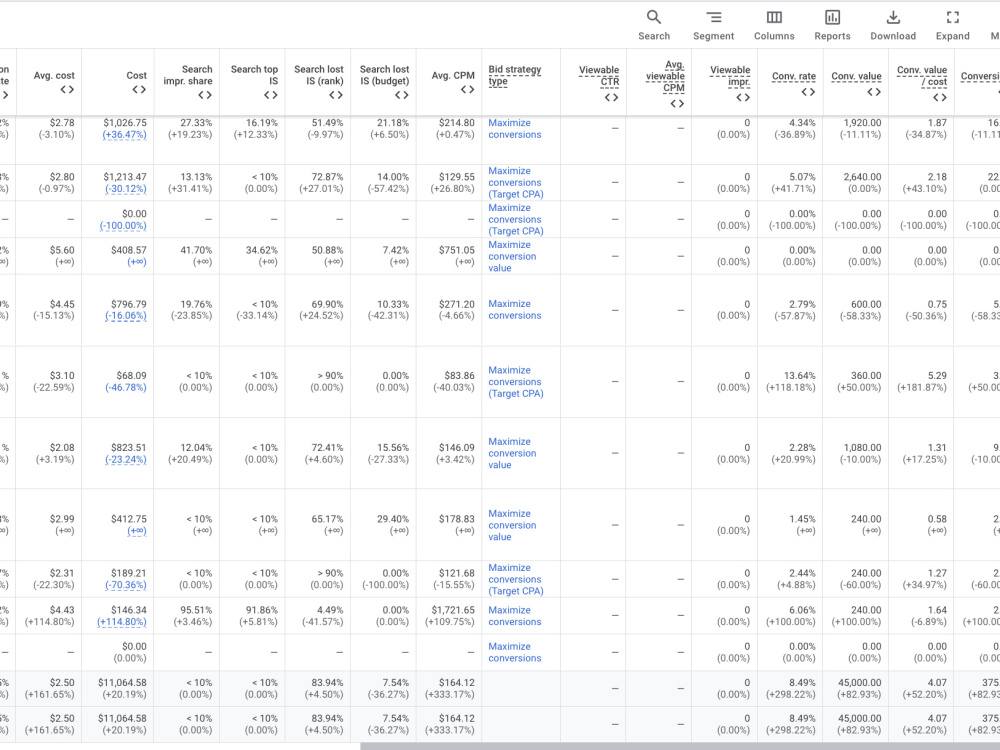Open Maximize conversion value link in $408.57 row
Image resolution: width=1000 pixels, height=750 pixels.
pos(512,256)
